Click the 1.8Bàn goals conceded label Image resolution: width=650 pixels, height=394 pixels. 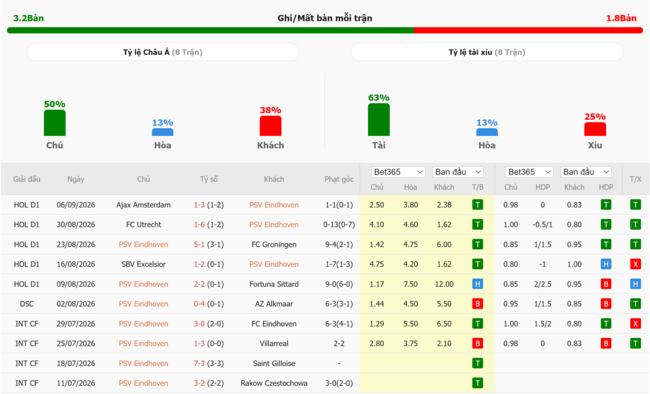click(x=621, y=18)
